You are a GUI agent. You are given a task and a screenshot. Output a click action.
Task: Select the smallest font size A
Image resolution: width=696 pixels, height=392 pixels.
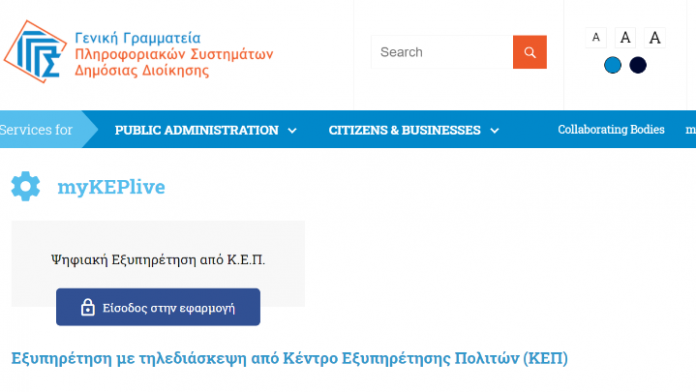pos(596,37)
